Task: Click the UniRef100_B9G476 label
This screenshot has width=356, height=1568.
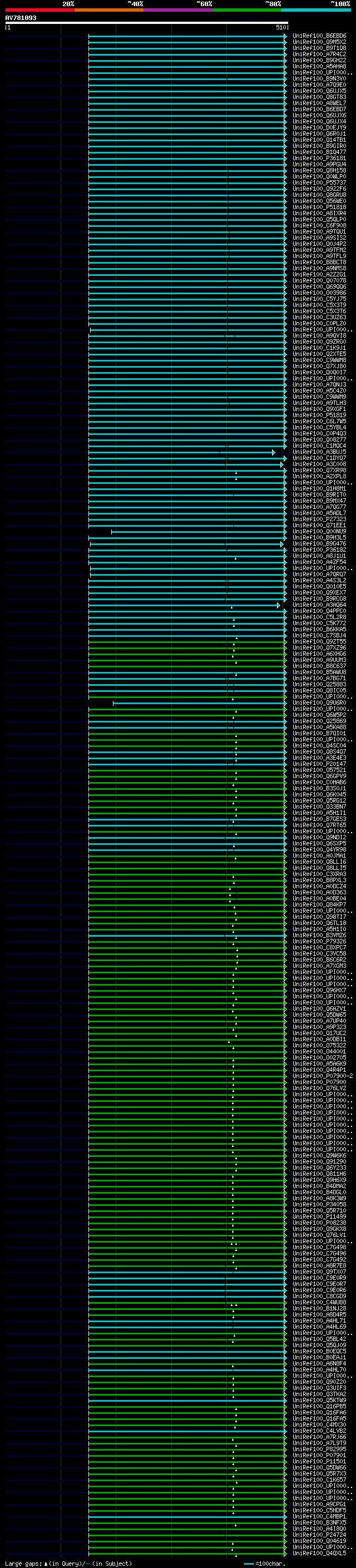Action: 319,543
